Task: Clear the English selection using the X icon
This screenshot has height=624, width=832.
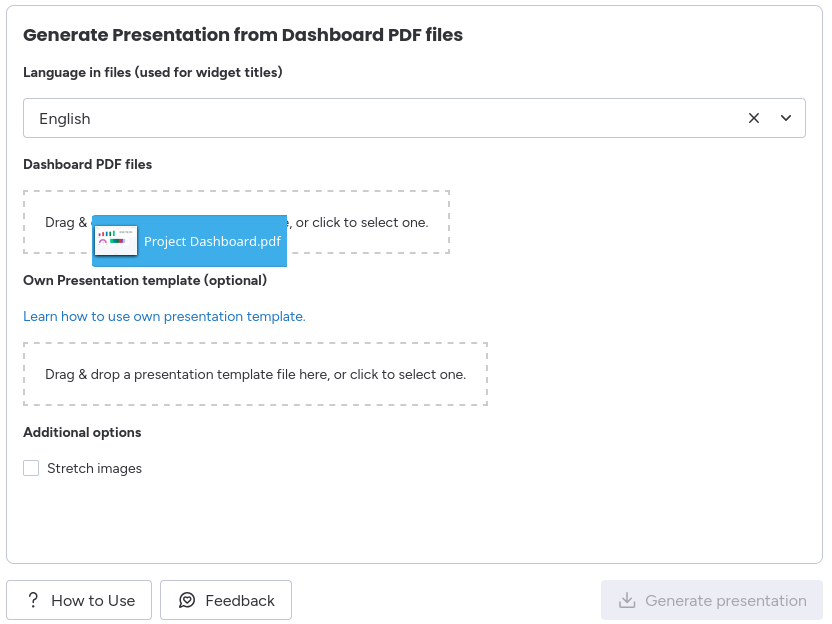Action: coord(754,118)
